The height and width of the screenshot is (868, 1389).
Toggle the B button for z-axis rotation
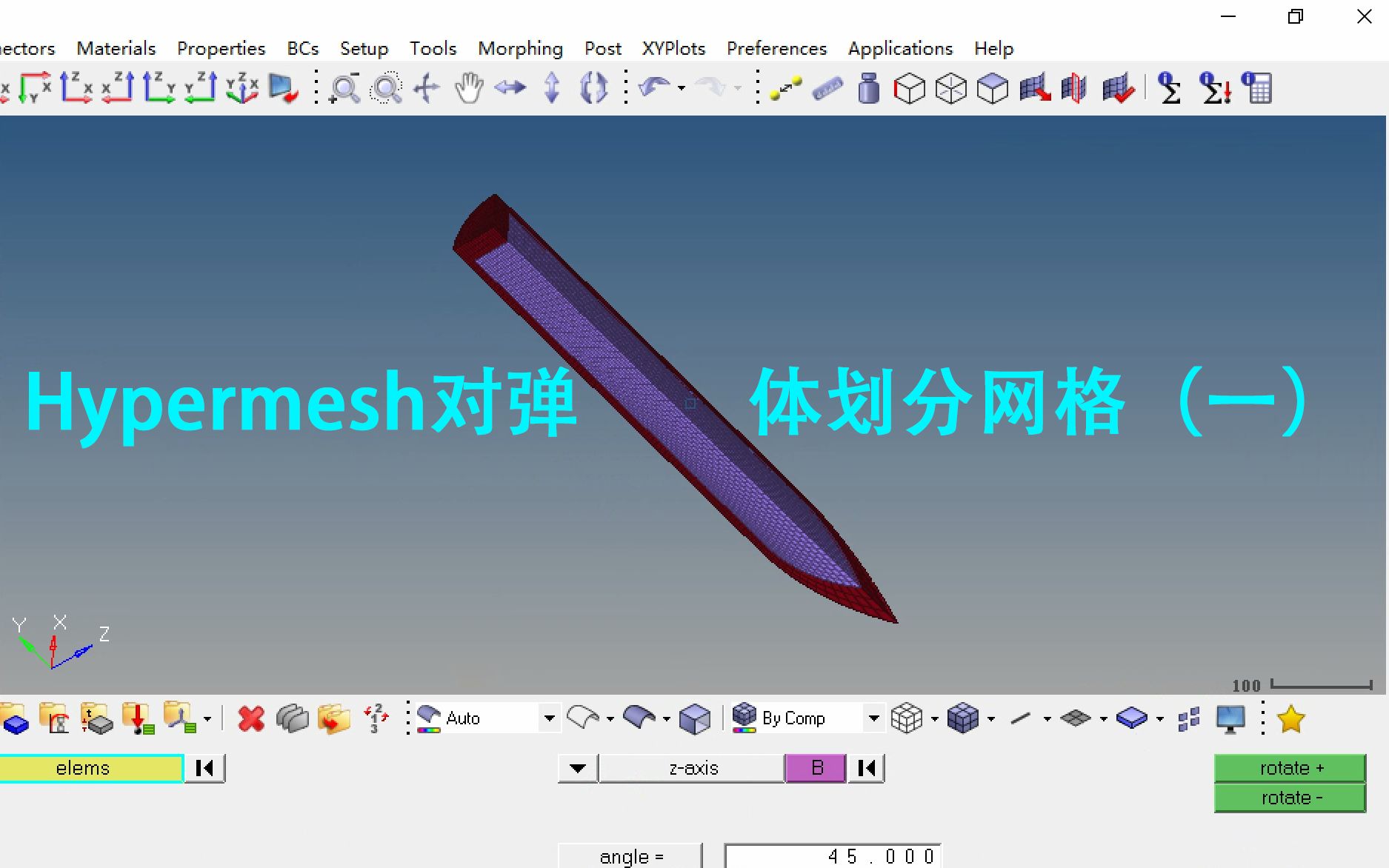815,768
